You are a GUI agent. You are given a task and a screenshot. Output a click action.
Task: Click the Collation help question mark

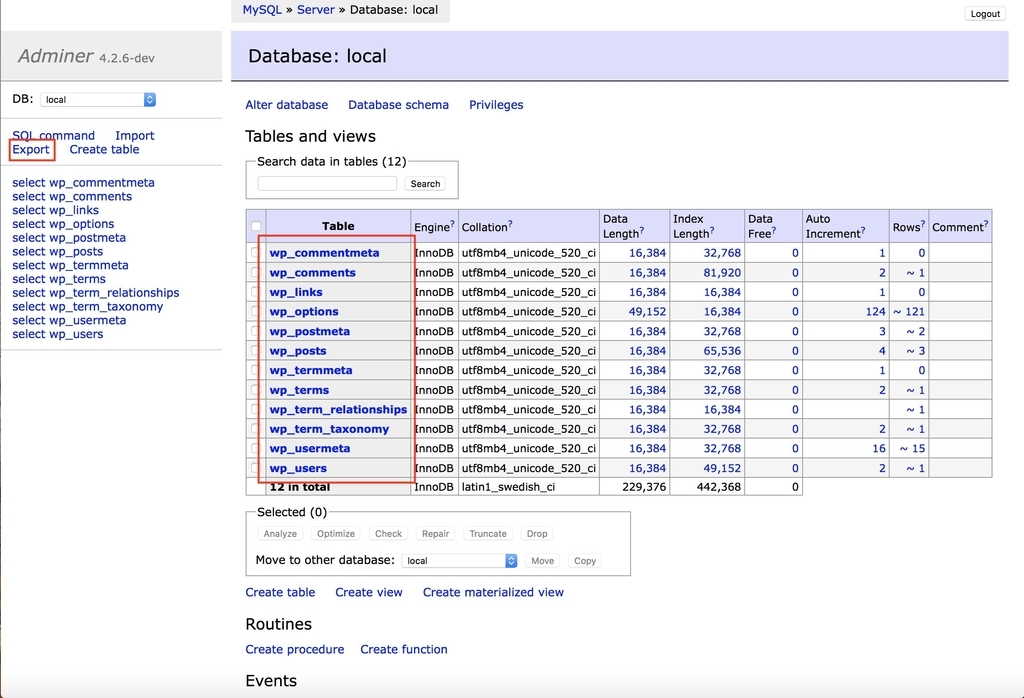pyautogui.click(x=510, y=224)
